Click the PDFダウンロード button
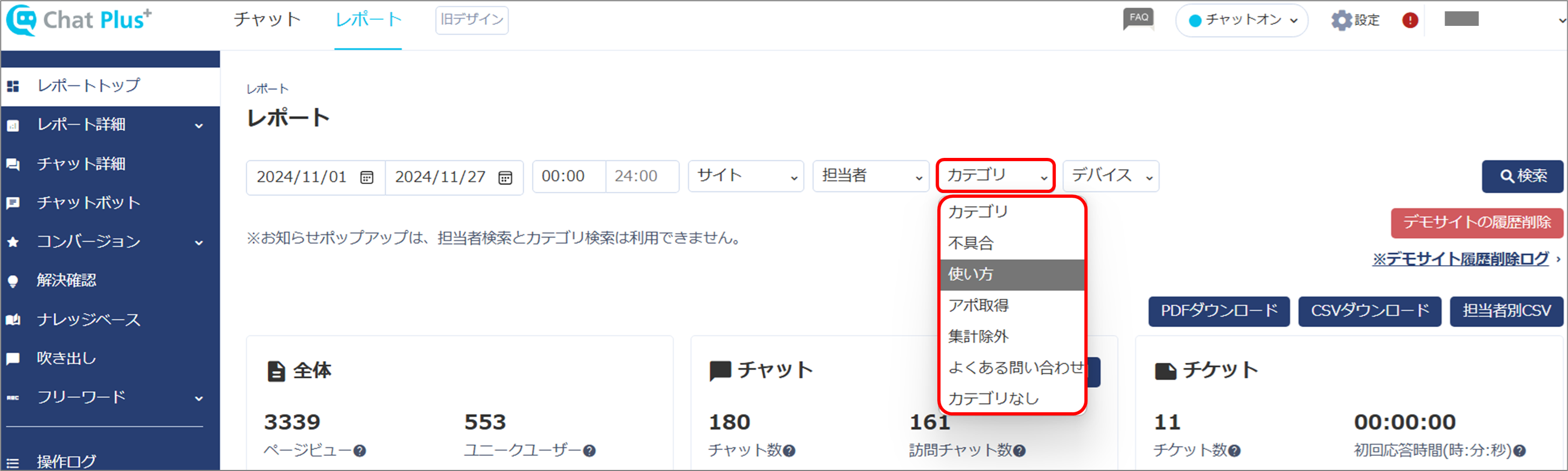 [1218, 311]
